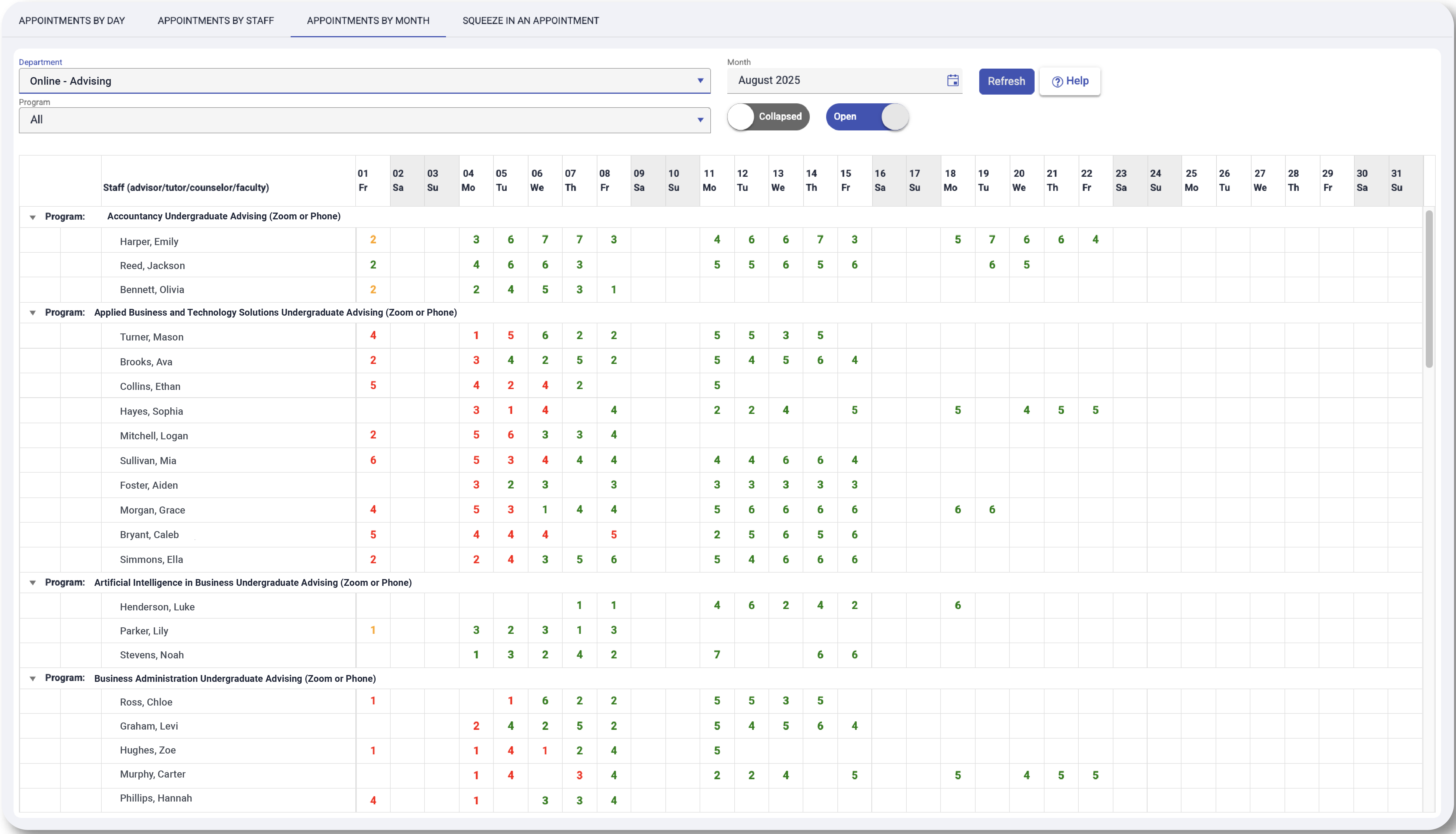
Task: Click Morgan, Grace's count for 19 Tu
Action: 992,510
